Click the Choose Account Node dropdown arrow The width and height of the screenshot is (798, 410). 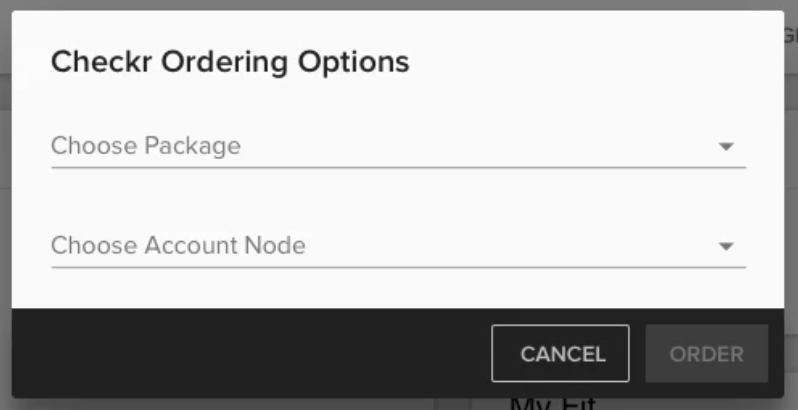(726, 246)
